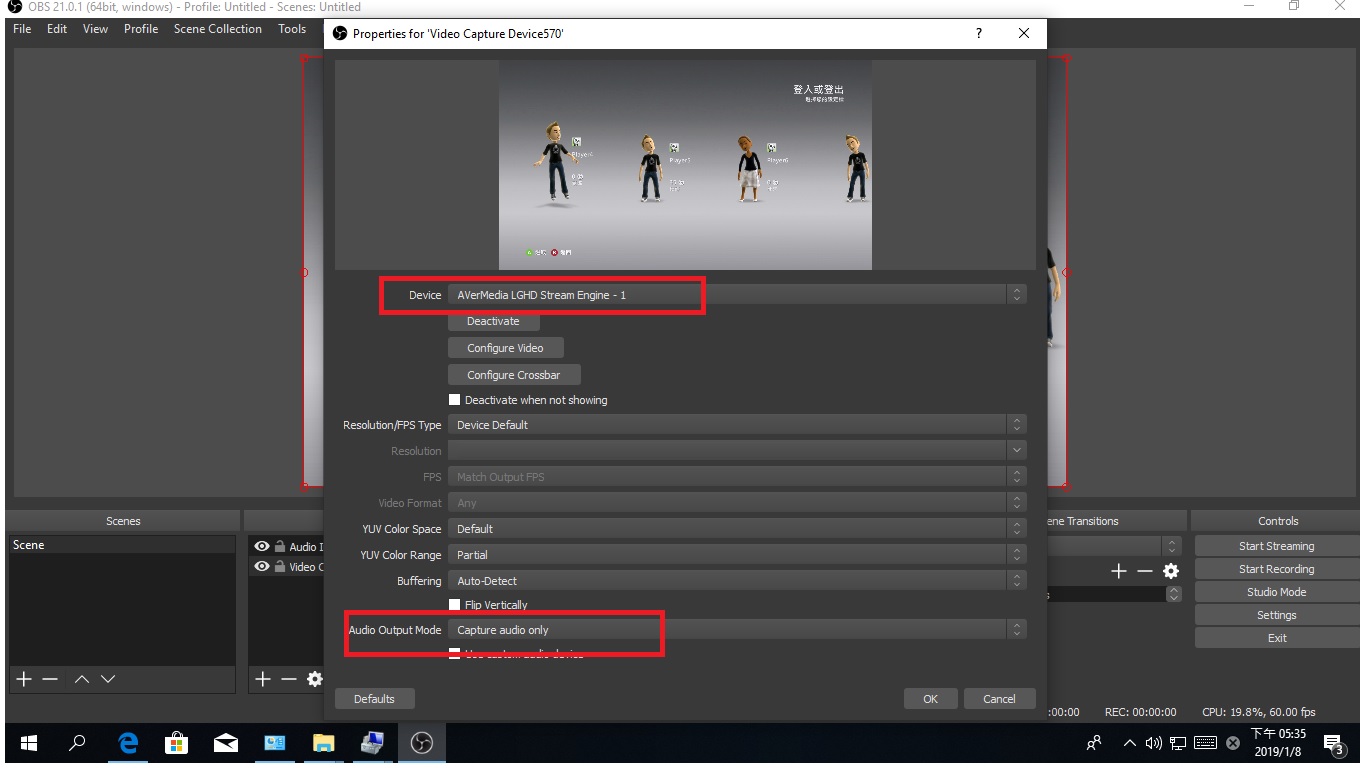The width and height of the screenshot is (1360, 768).
Task: Open the FPS dropdown showing Match Output FPS
Action: tap(737, 477)
